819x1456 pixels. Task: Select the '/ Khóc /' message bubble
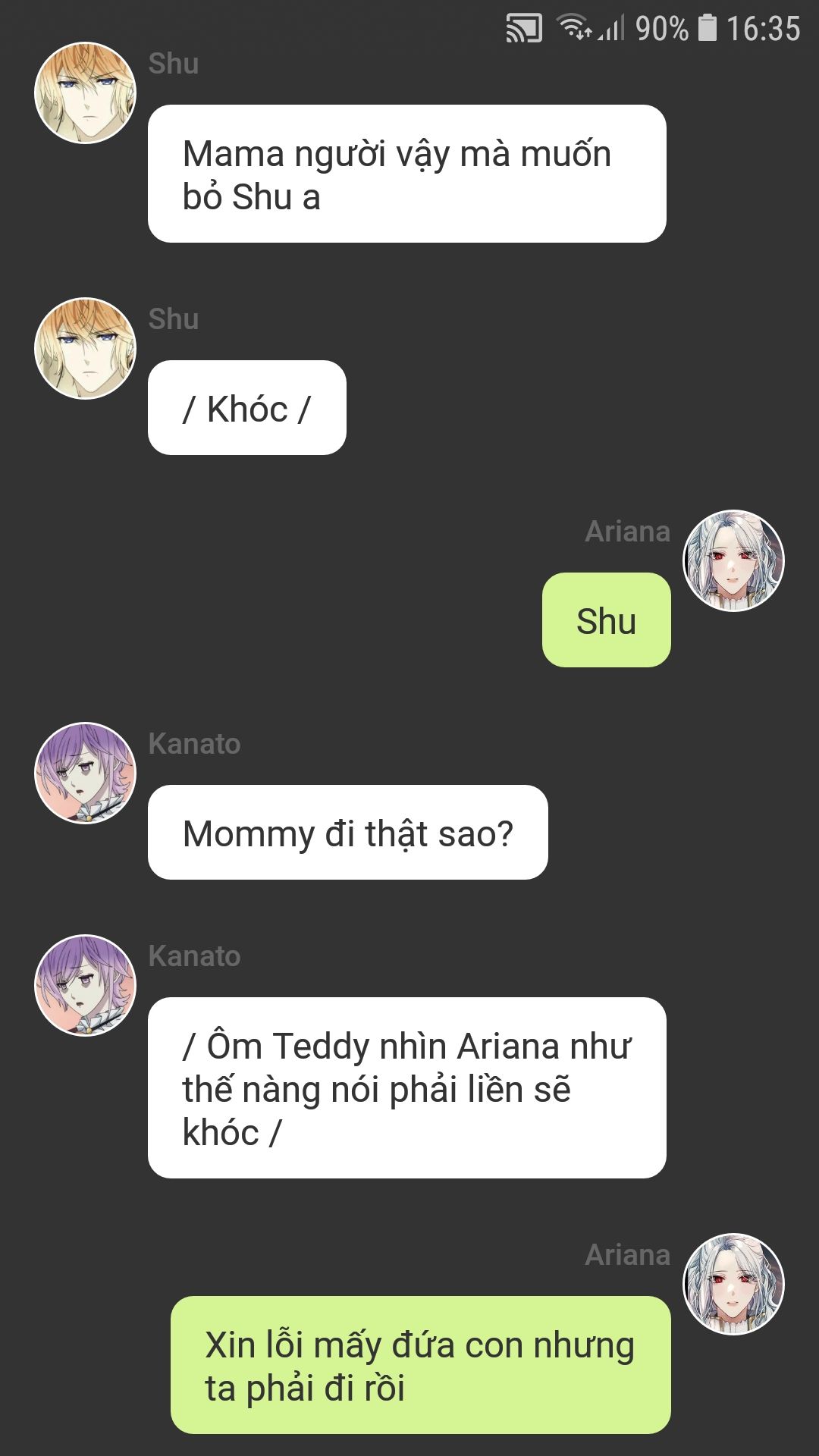[x=247, y=408]
